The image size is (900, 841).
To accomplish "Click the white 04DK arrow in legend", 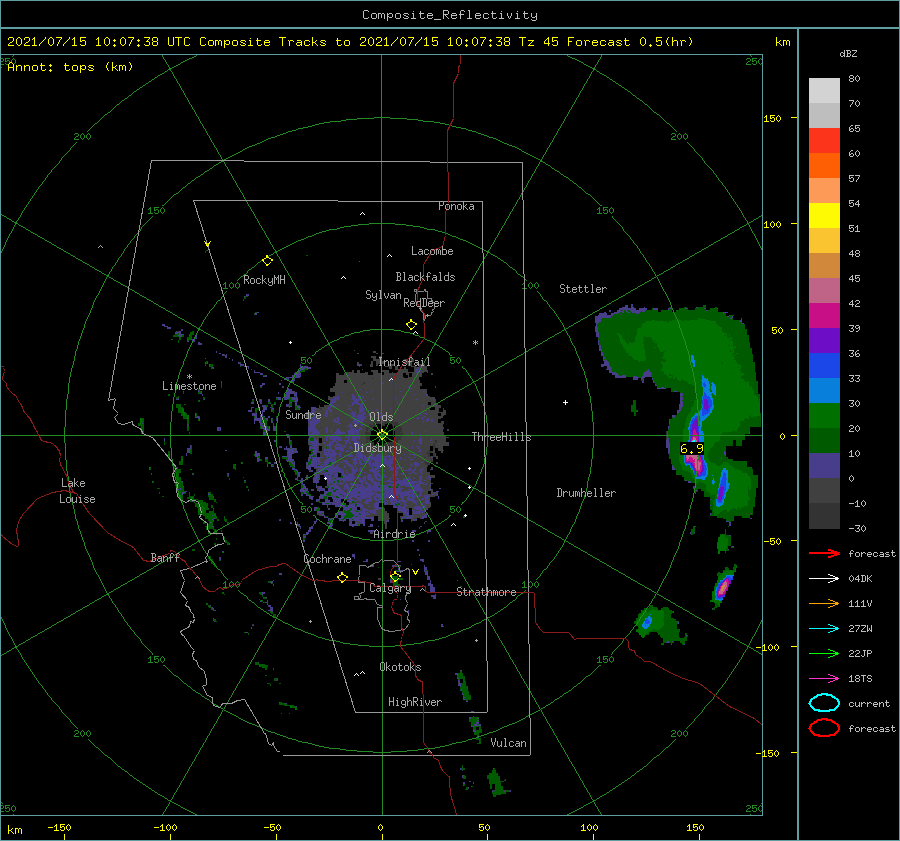I will [x=824, y=579].
